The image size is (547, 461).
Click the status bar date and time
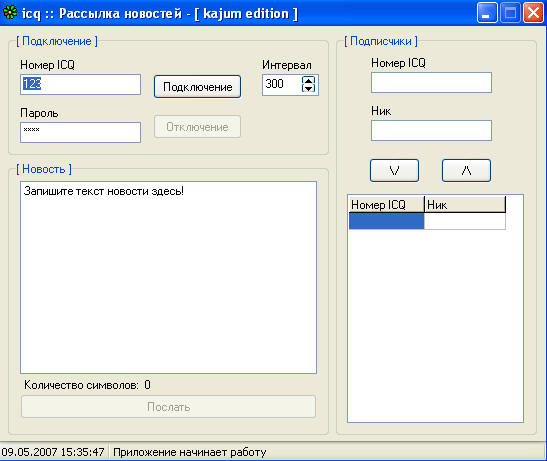point(53,452)
